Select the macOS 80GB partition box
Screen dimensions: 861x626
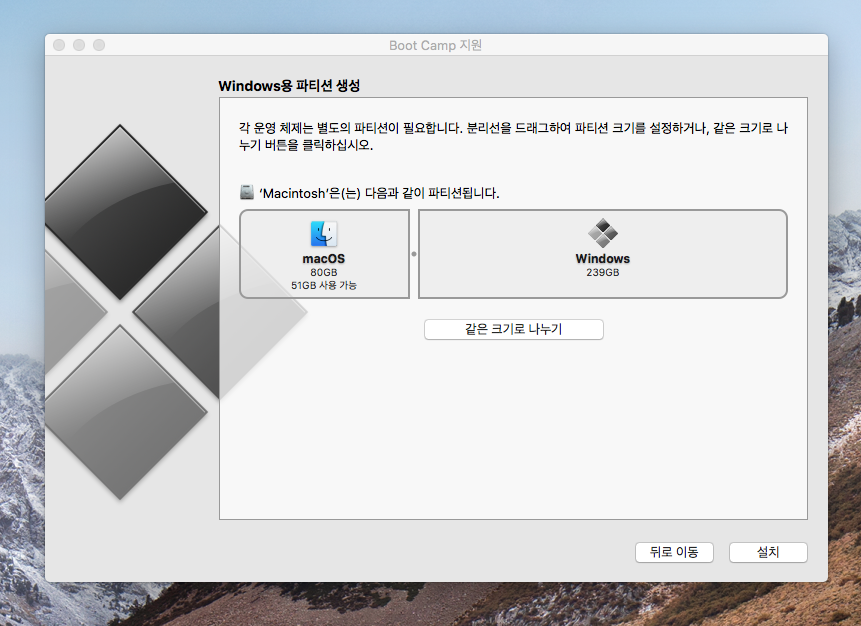[x=325, y=254]
